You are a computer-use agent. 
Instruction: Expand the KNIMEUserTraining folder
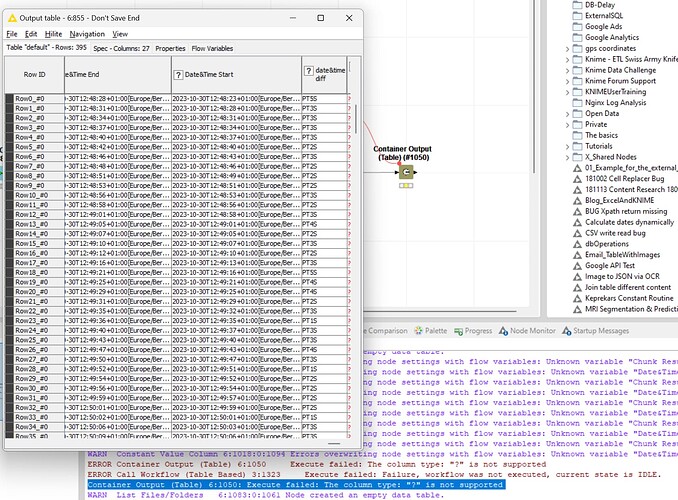567,92
